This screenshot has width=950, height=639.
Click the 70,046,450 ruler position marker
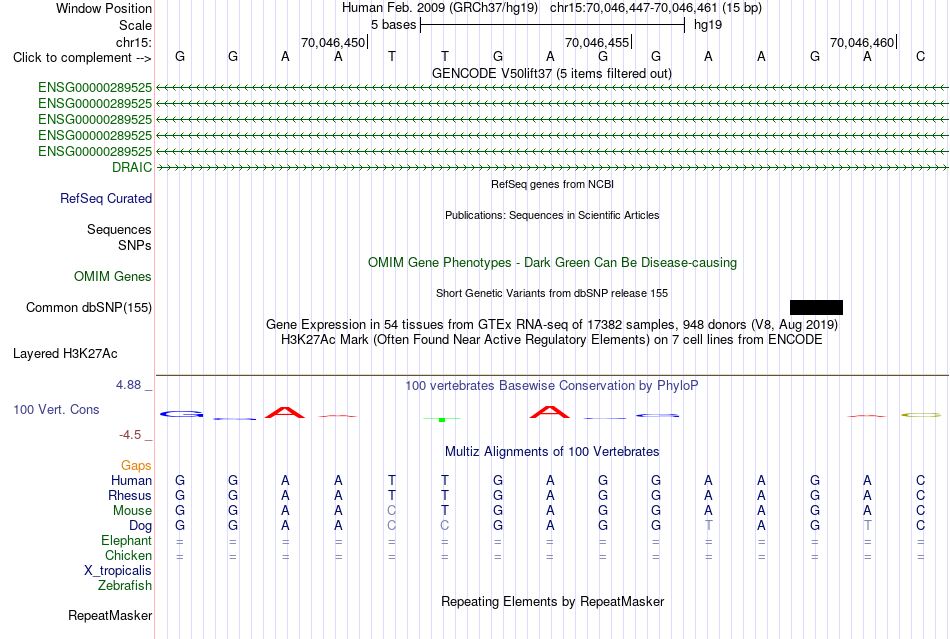(333, 42)
